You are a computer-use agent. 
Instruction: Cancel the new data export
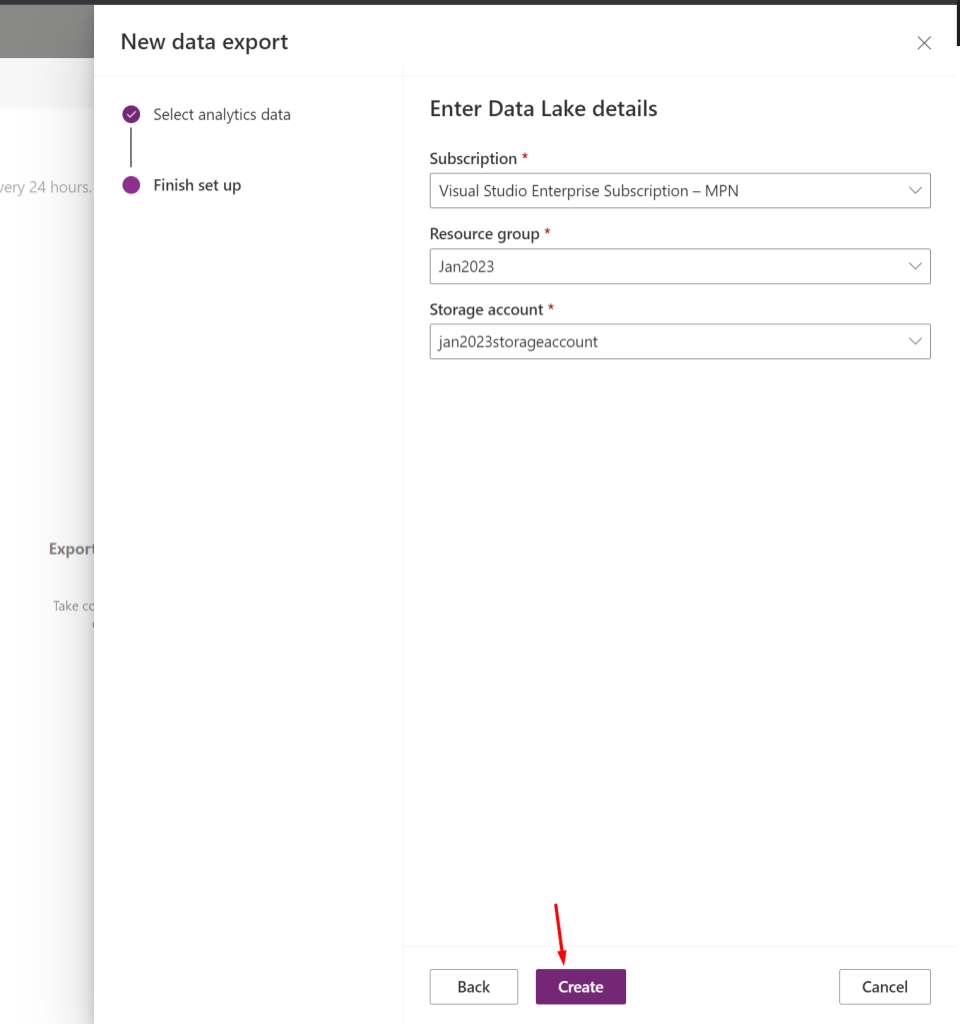pyautogui.click(x=884, y=986)
